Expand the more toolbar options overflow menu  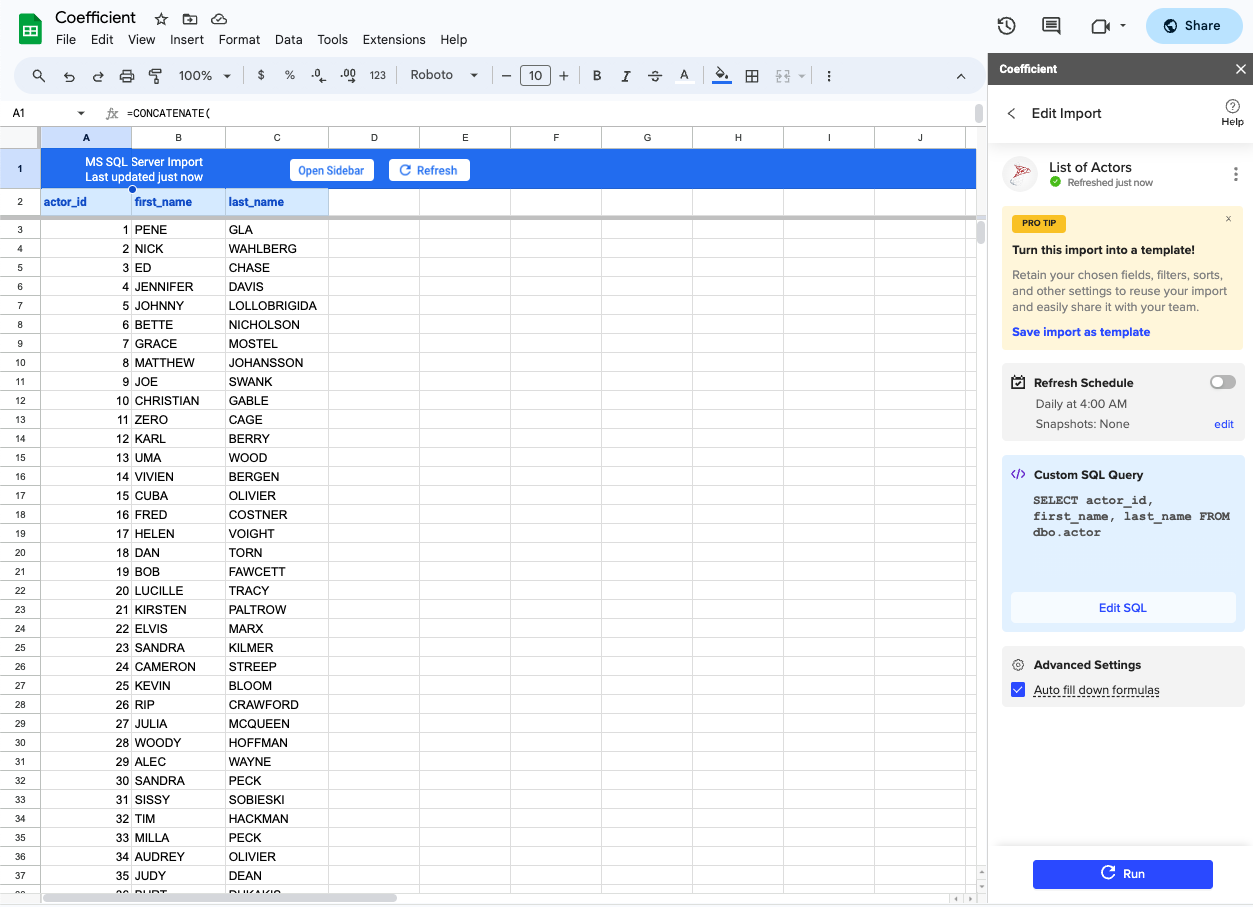[x=827, y=75]
